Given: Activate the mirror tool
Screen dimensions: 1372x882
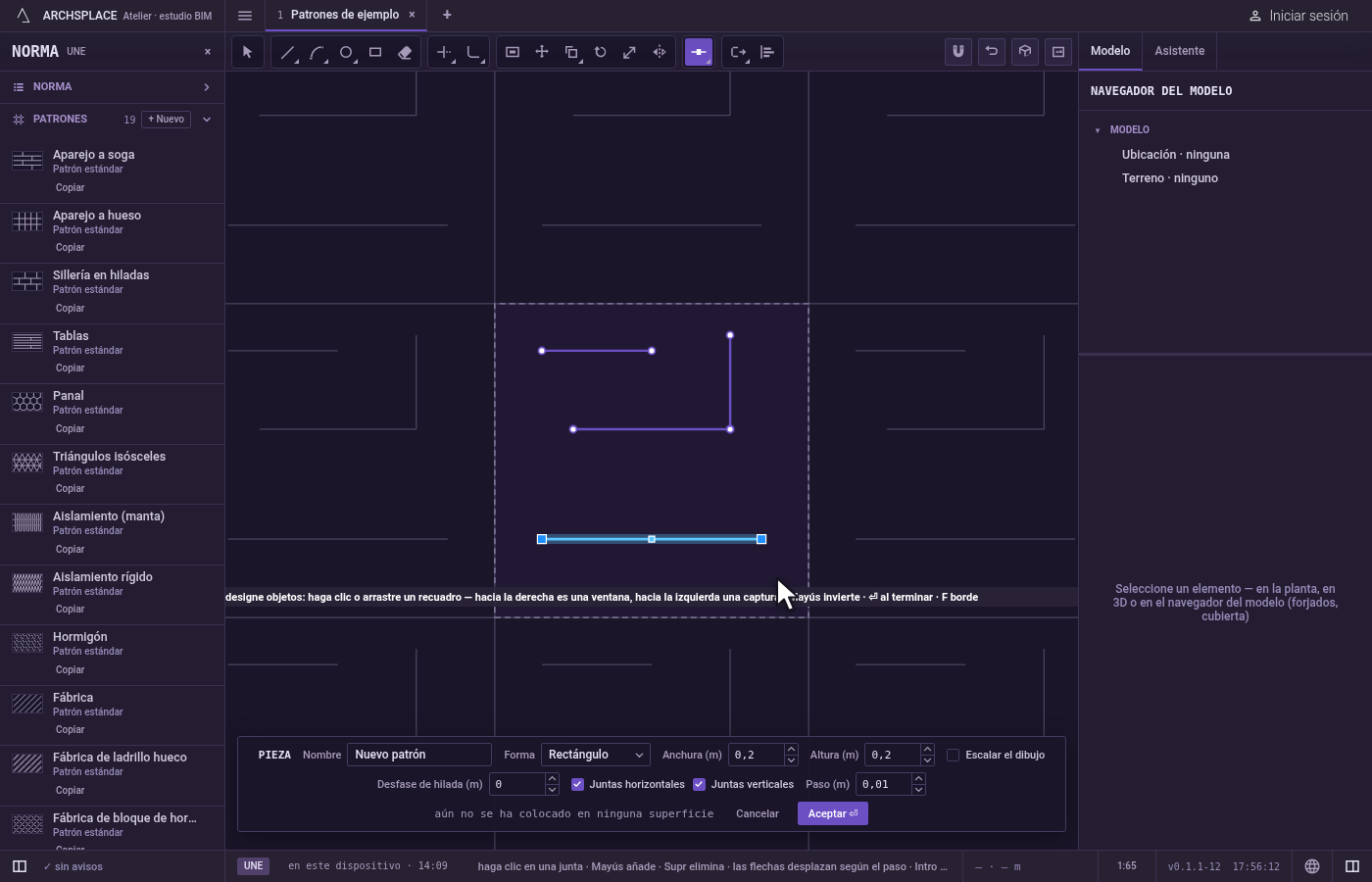Looking at the screenshot, I should [x=660, y=52].
